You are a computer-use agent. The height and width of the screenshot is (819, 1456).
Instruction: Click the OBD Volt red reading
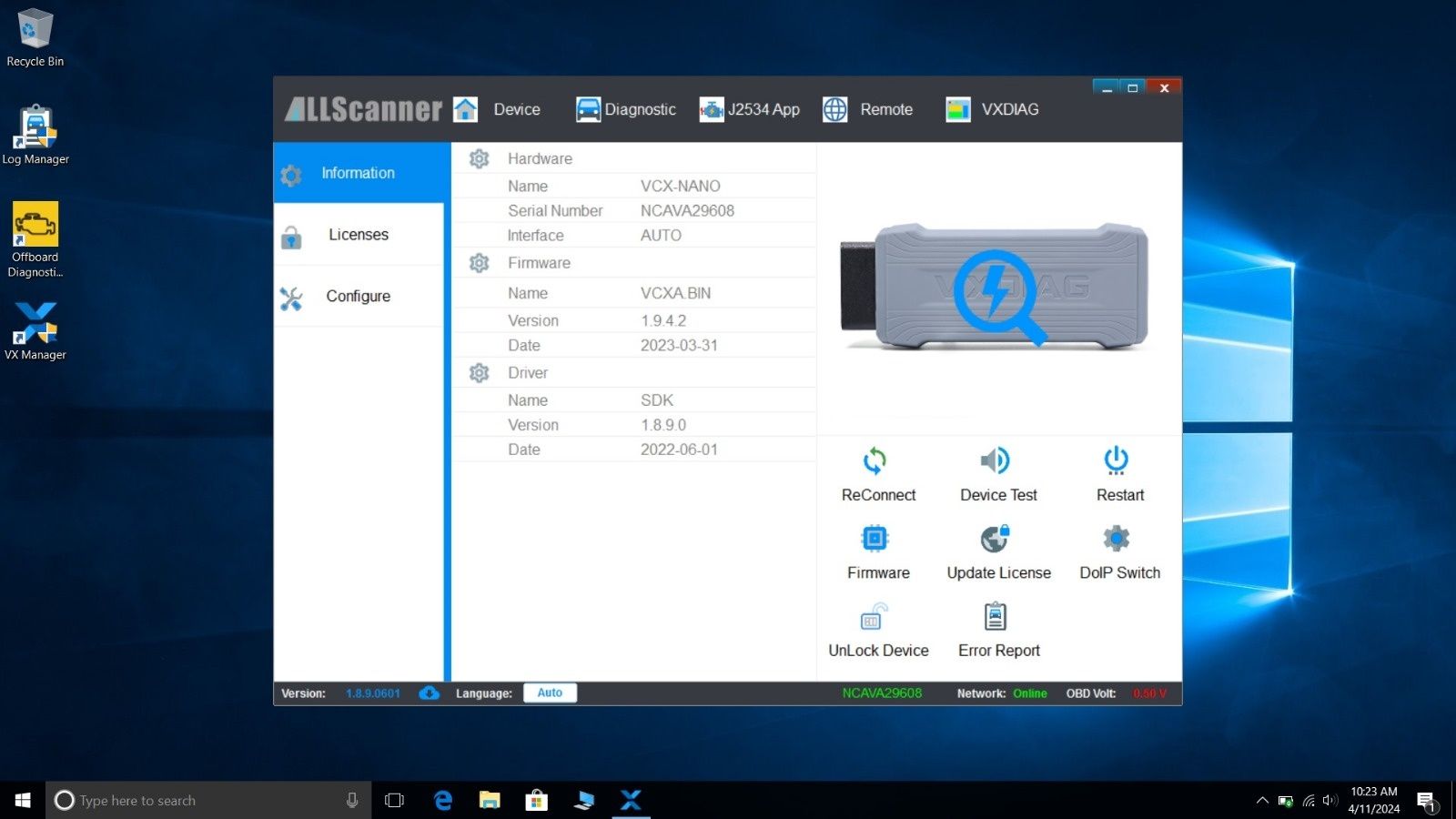coord(1150,693)
